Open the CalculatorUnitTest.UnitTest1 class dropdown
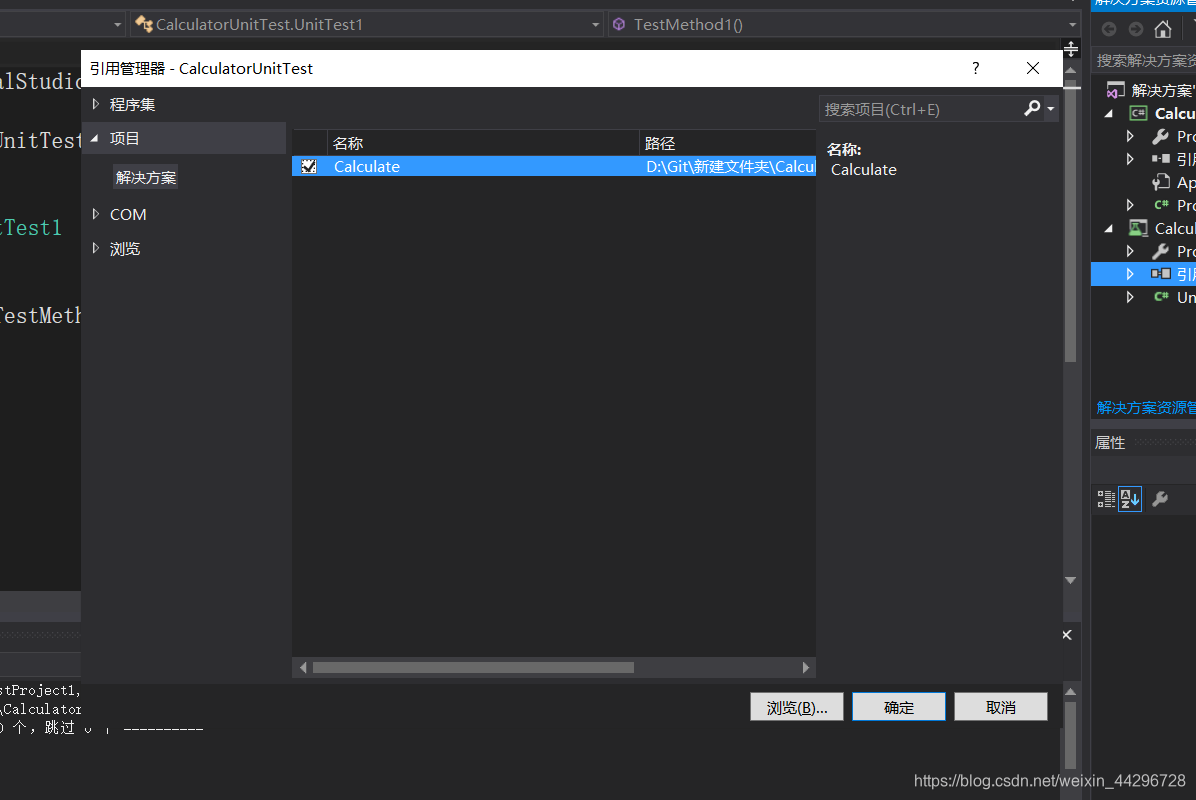Screen dimensions: 1196x800 [x=595, y=25]
